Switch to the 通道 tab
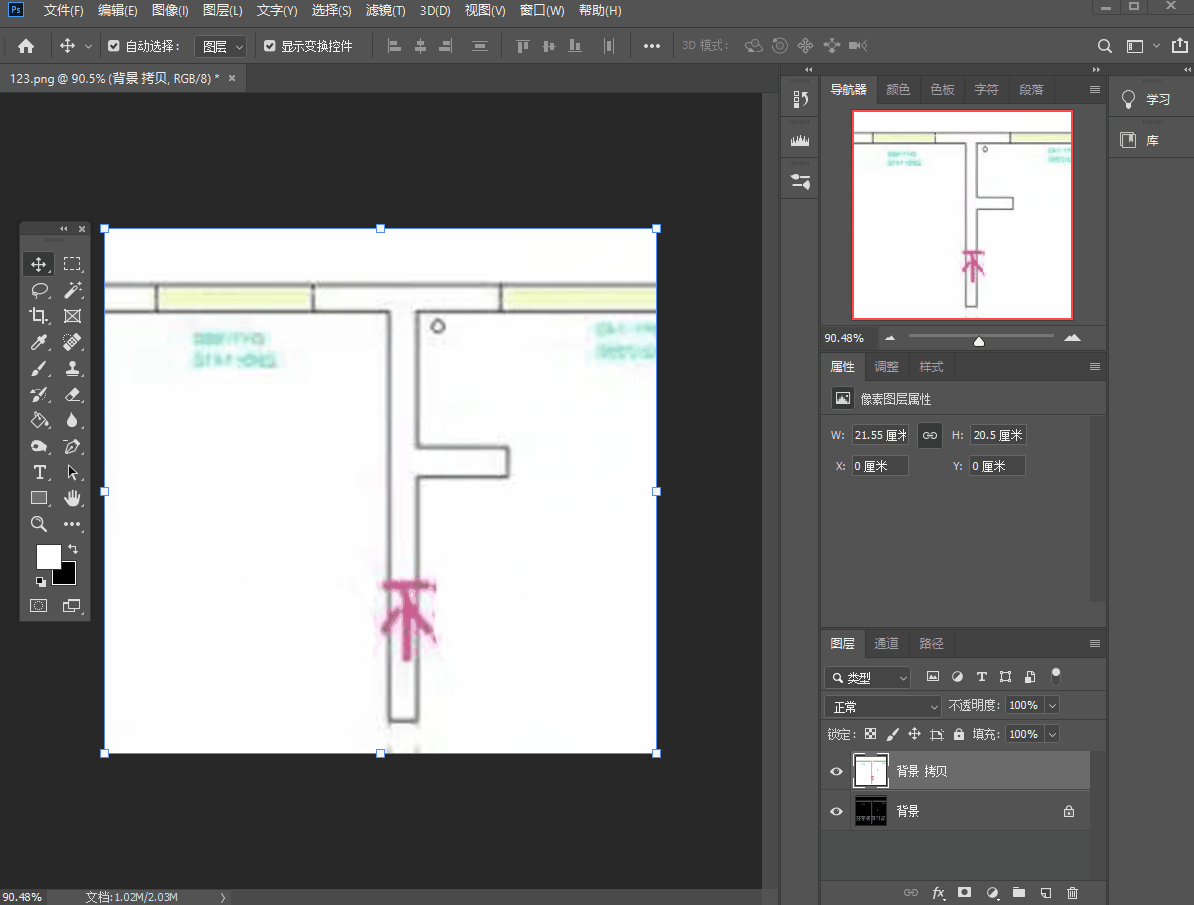Viewport: 1194px width, 905px height. coord(886,644)
